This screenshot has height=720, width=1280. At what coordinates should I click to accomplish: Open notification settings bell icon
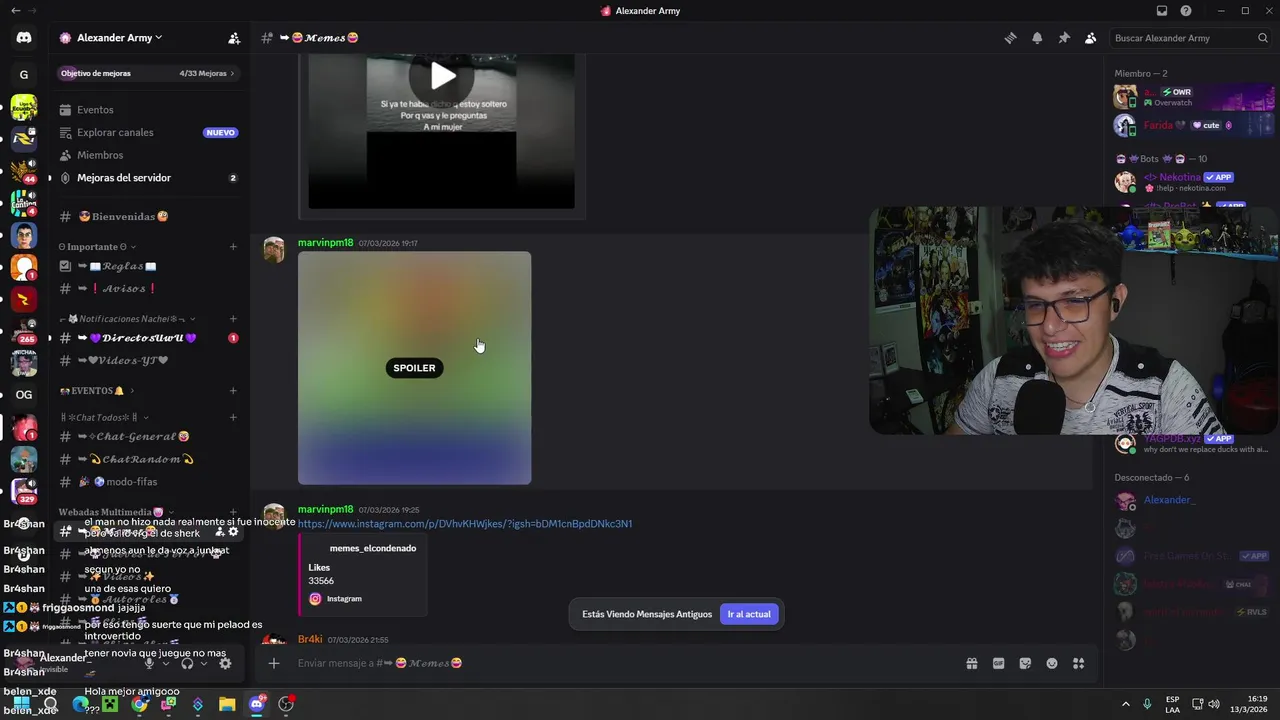click(1037, 38)
